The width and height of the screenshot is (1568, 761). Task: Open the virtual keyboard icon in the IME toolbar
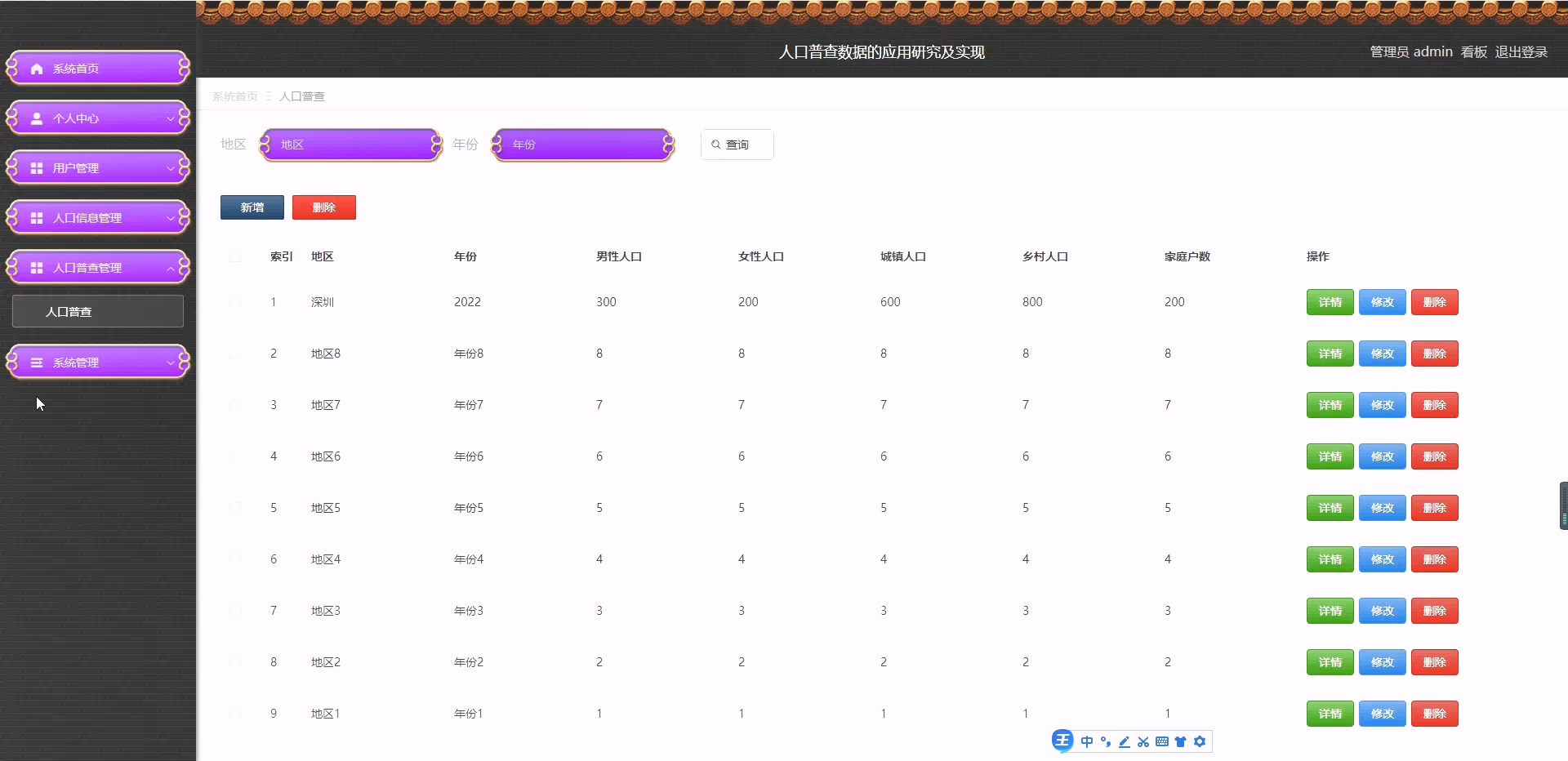pyautogui.click(x=1162, y=741)
